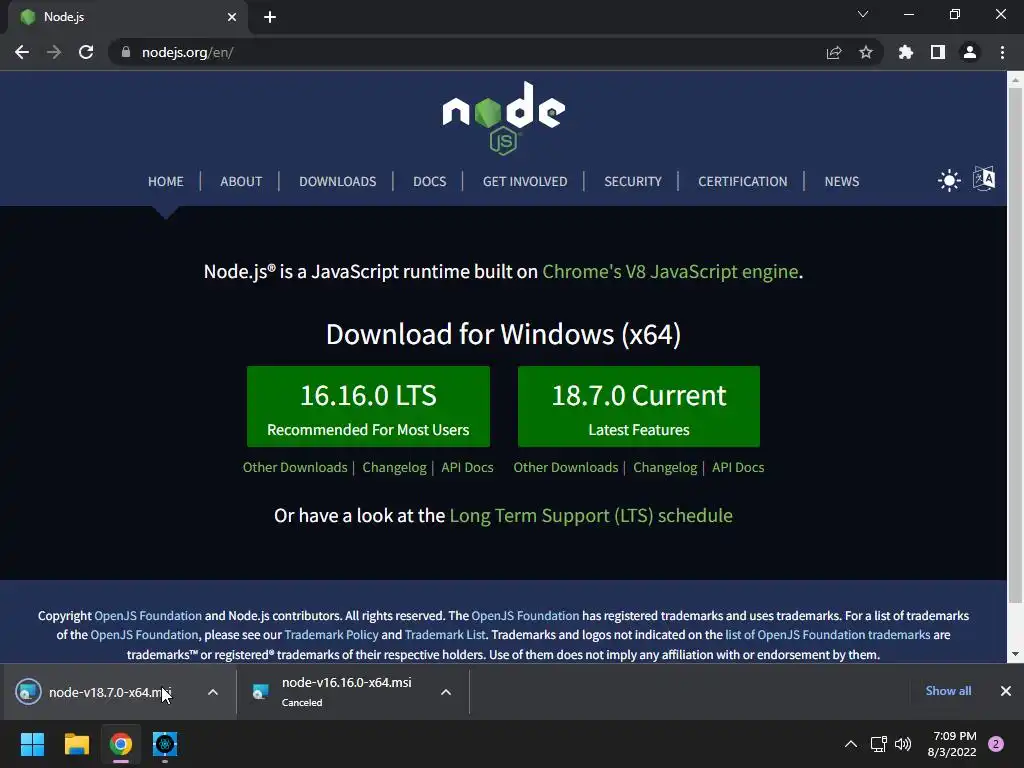Open clock and date 7:09 PM
This screenshot has width=1024, height=768.
(x=952, y=744)
